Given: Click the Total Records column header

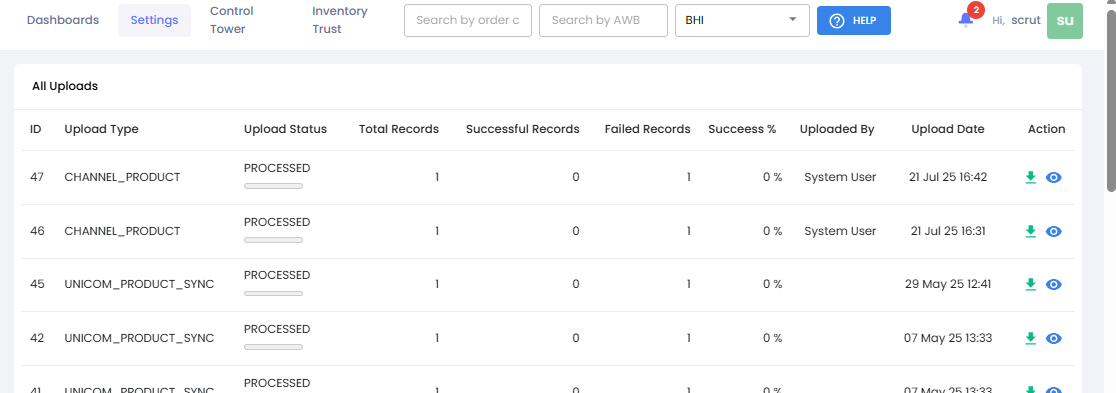Looking at the screenshot, I should [x=399, y=129].
